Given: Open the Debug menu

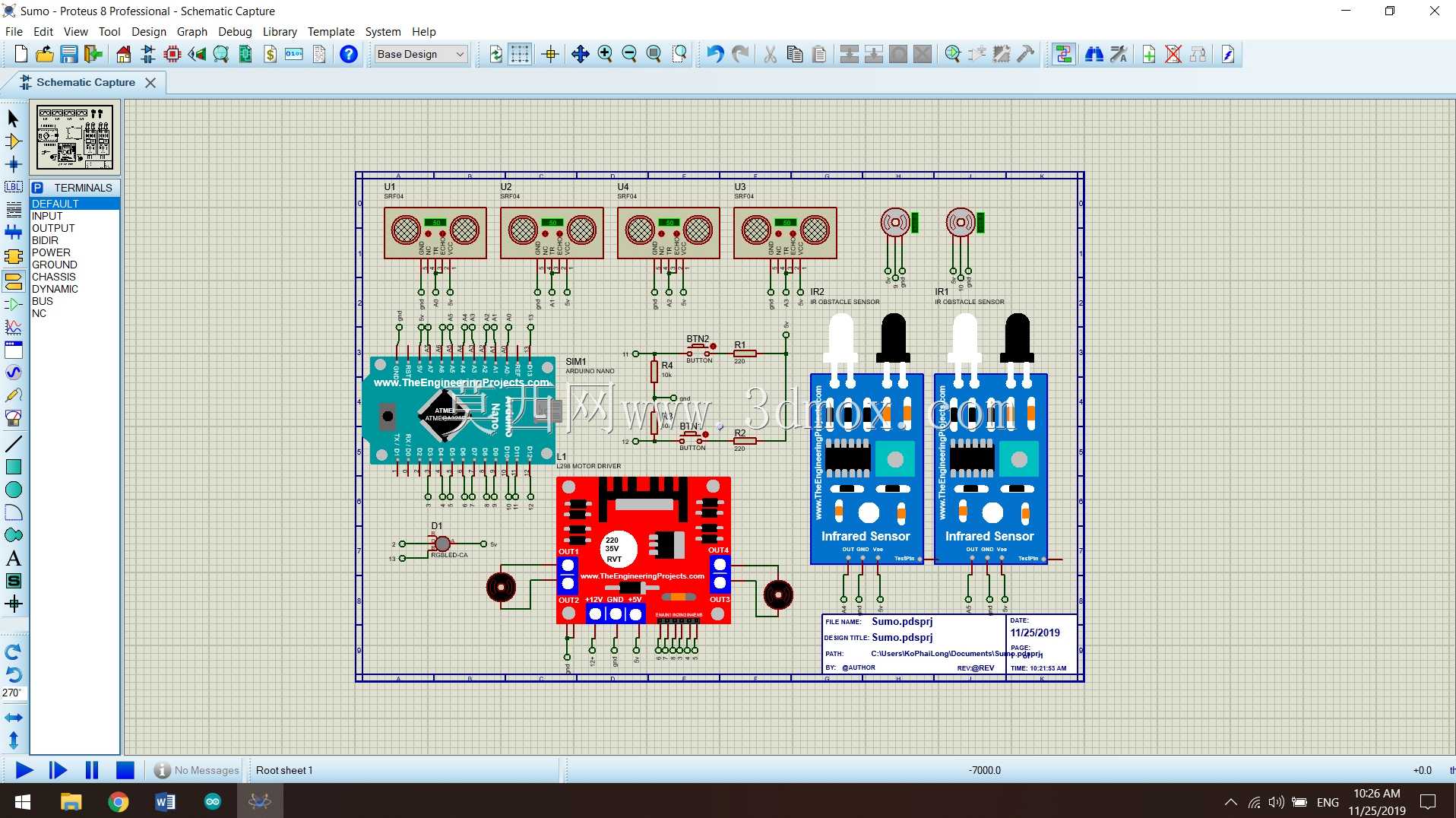Looking at the screenshot, I should pos(235,32).
